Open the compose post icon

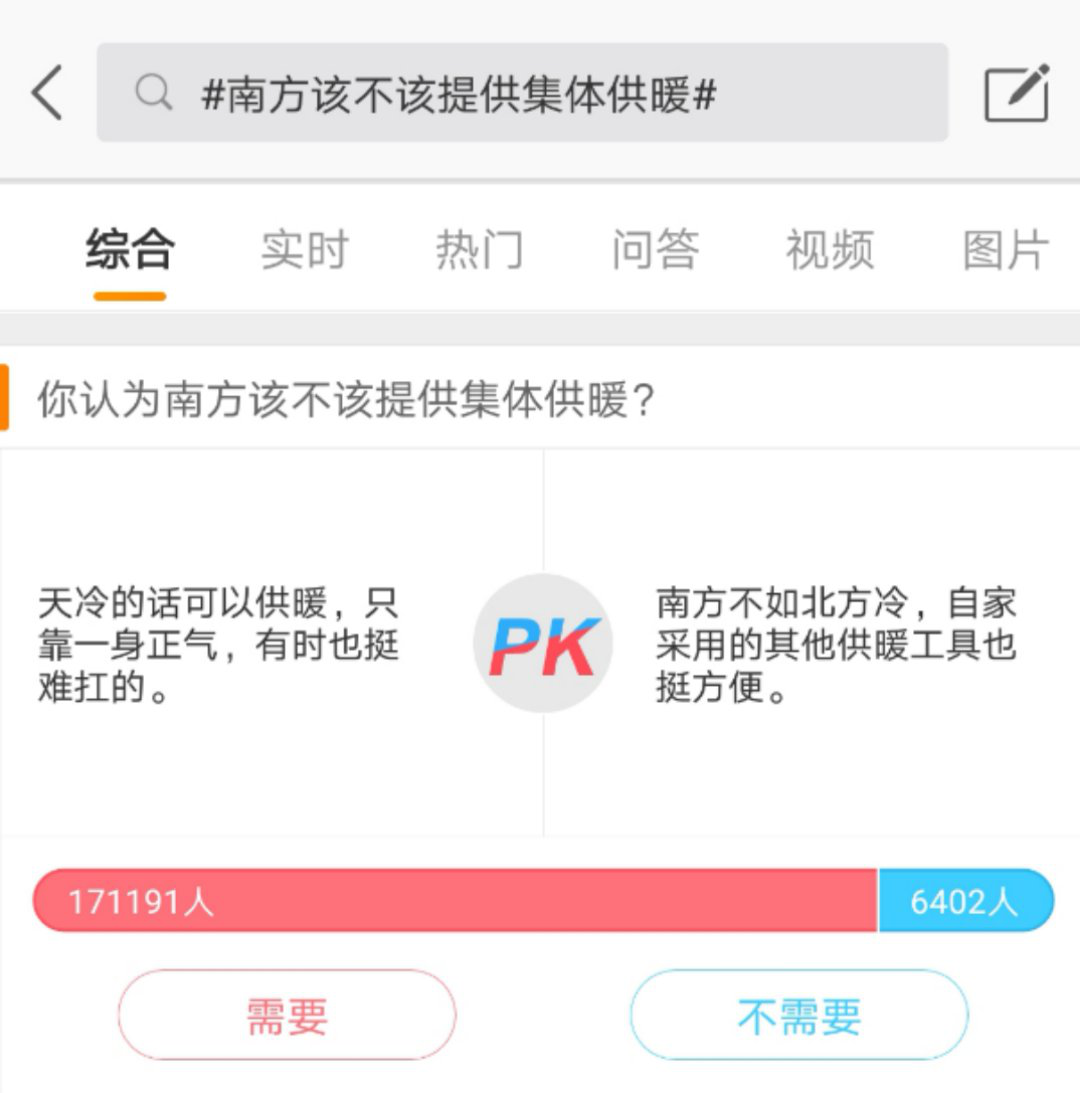(1016, 93)
